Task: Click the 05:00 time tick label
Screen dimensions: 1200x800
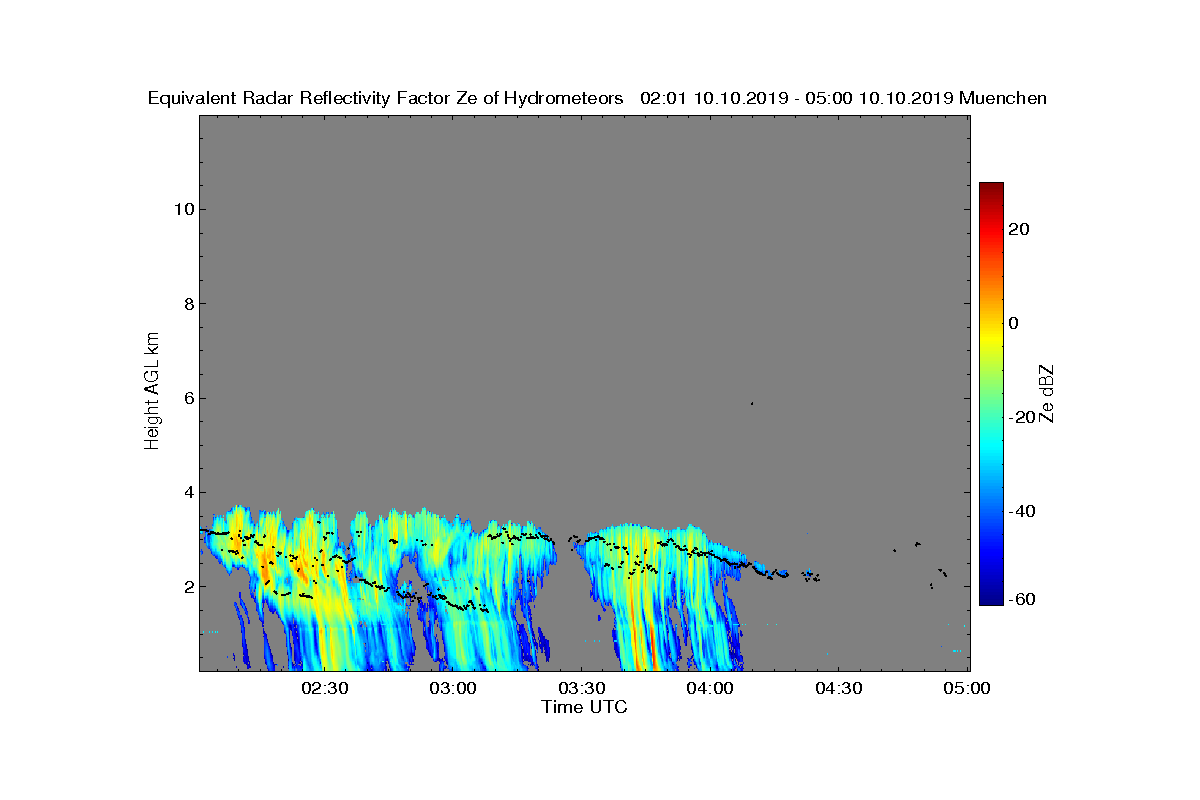Action: pyautogui.click(x=968, y=689)
